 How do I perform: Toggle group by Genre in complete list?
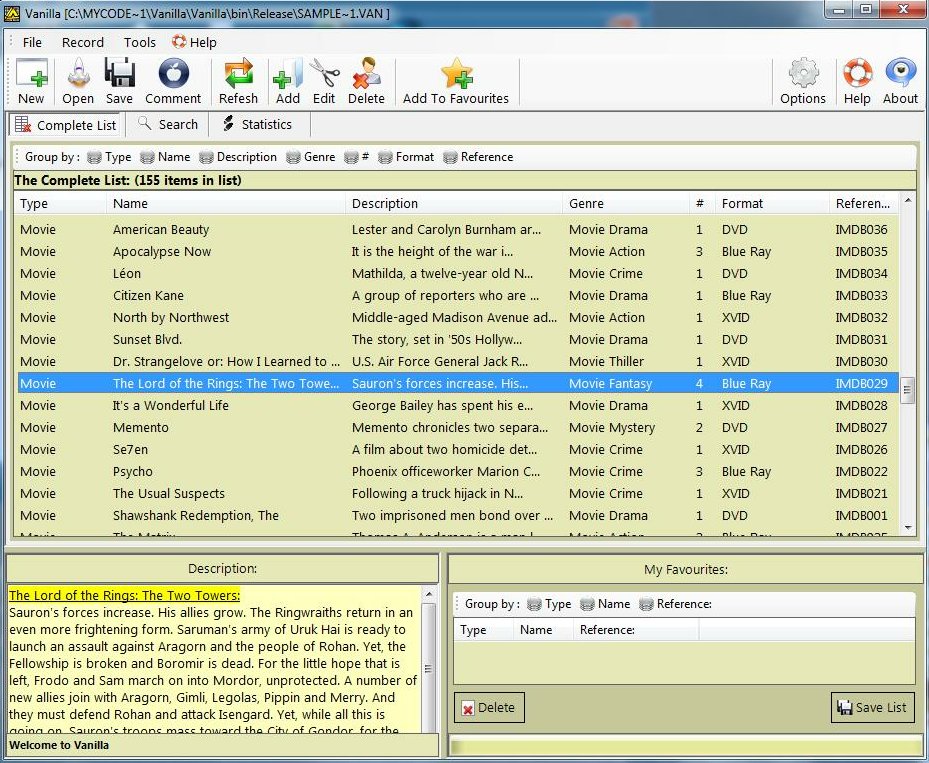(x=310, y=157)
